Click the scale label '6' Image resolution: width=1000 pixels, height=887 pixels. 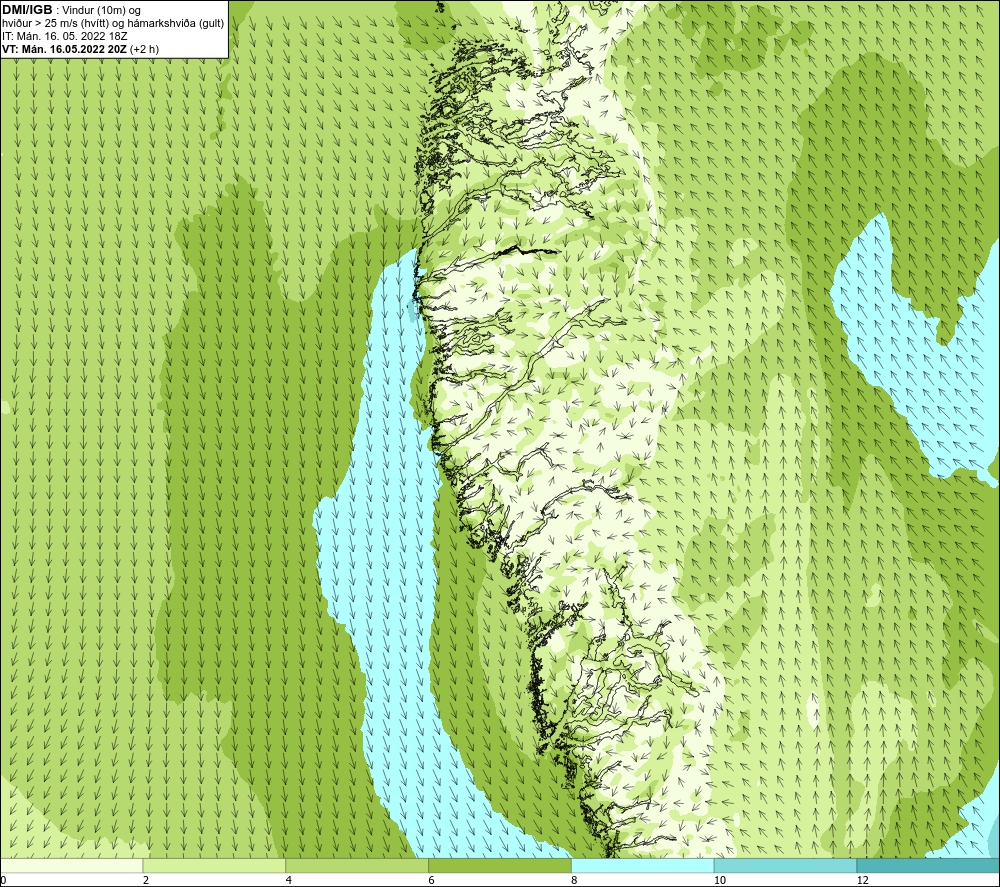(432, 880)
